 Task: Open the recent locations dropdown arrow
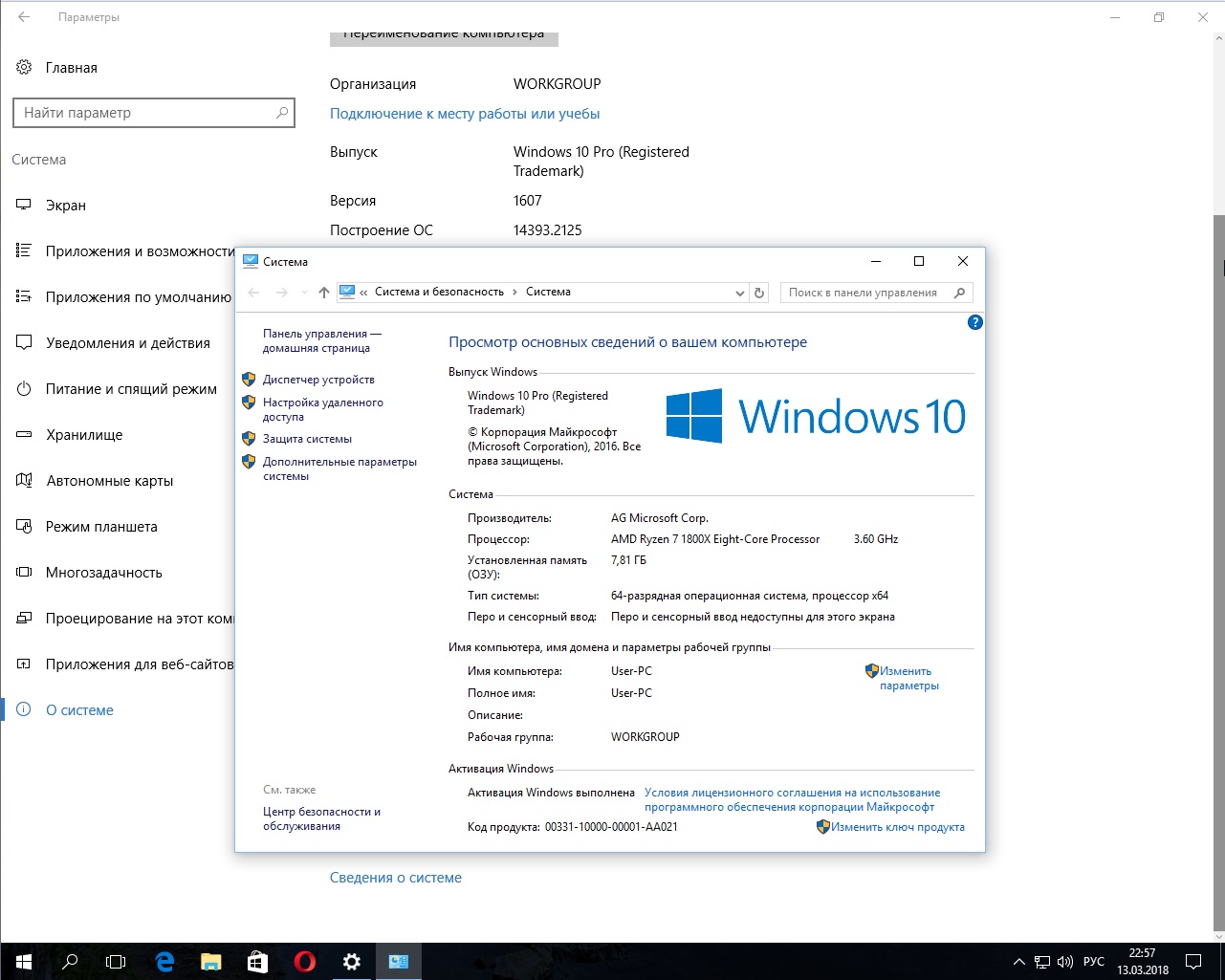304,293
